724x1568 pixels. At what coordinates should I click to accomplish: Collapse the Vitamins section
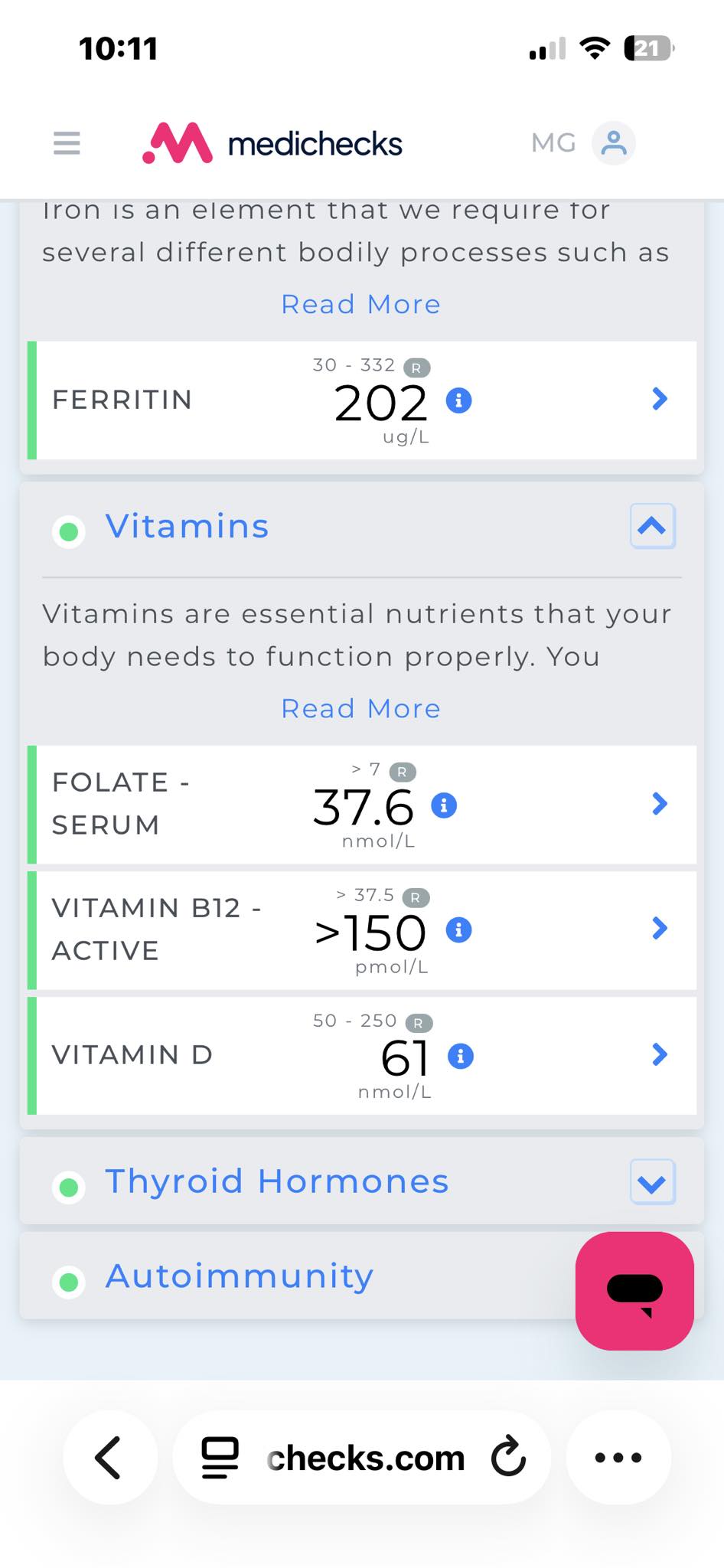pos(652,526)
